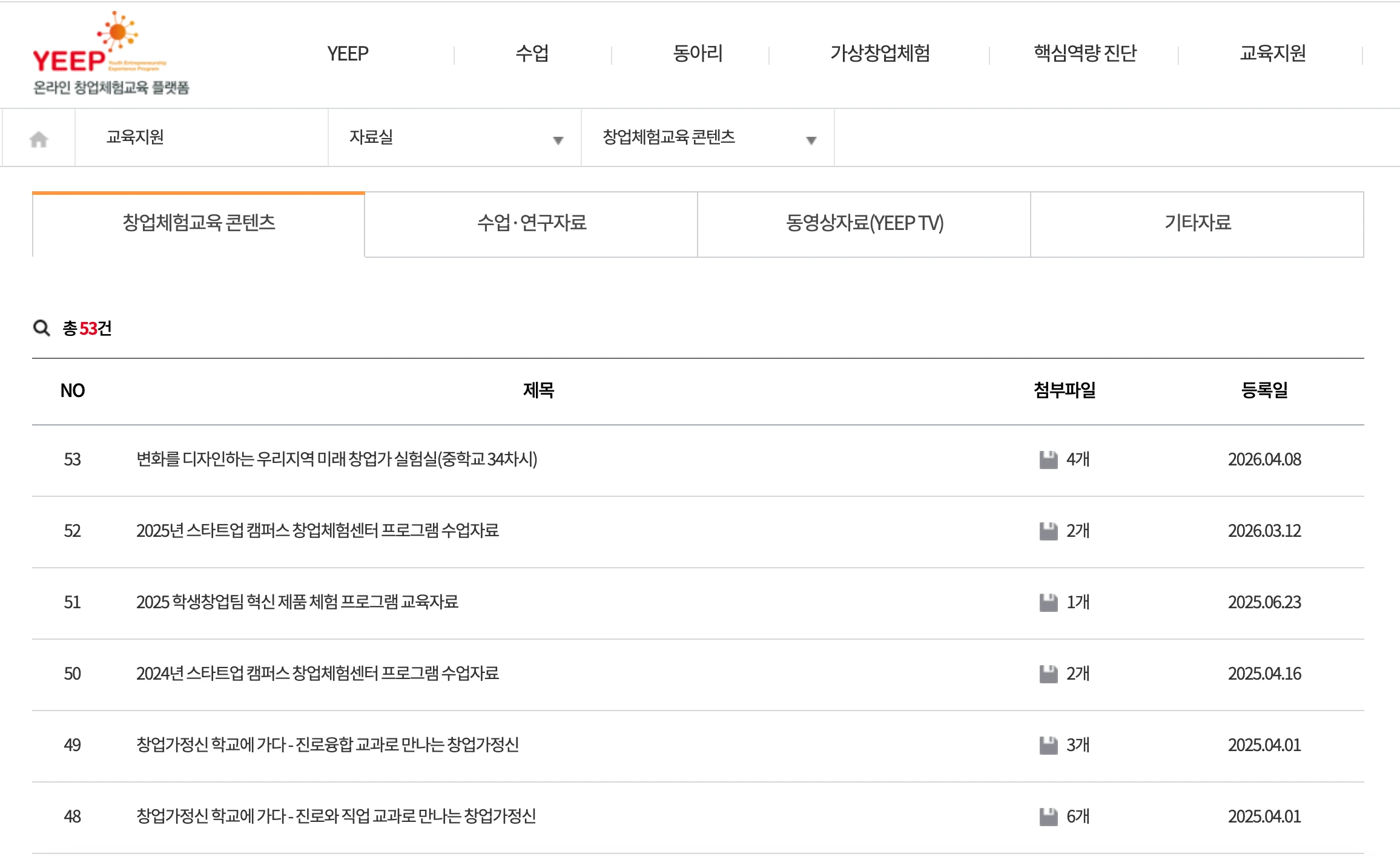Click attachment disk icon for post 53
This screenshot has width=1400, height=857.
1048,459
